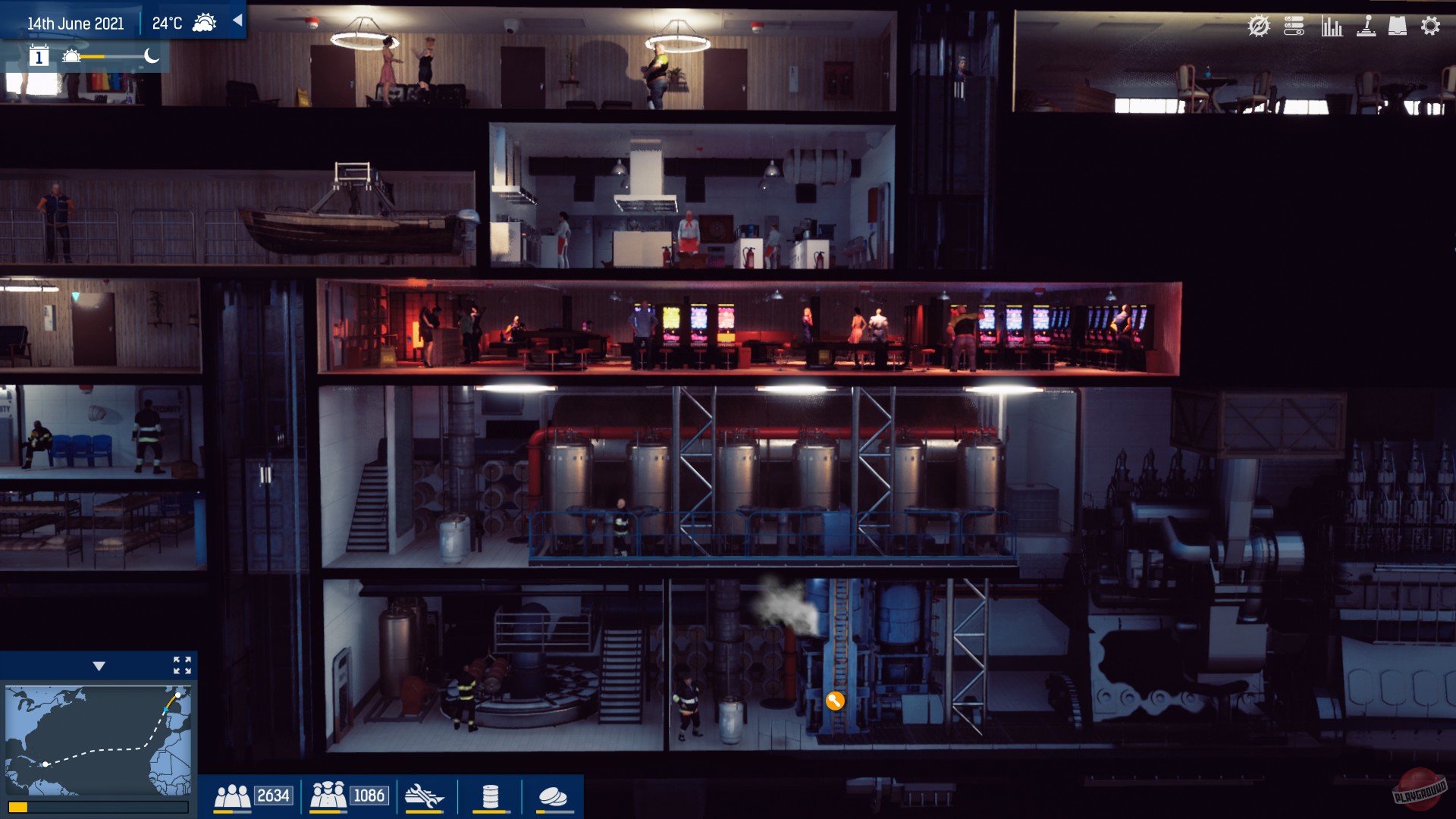The width and height of the screenshot is (1456, 819).
Task: Open the objectives checklist icon
Action: pos(1294,27)
